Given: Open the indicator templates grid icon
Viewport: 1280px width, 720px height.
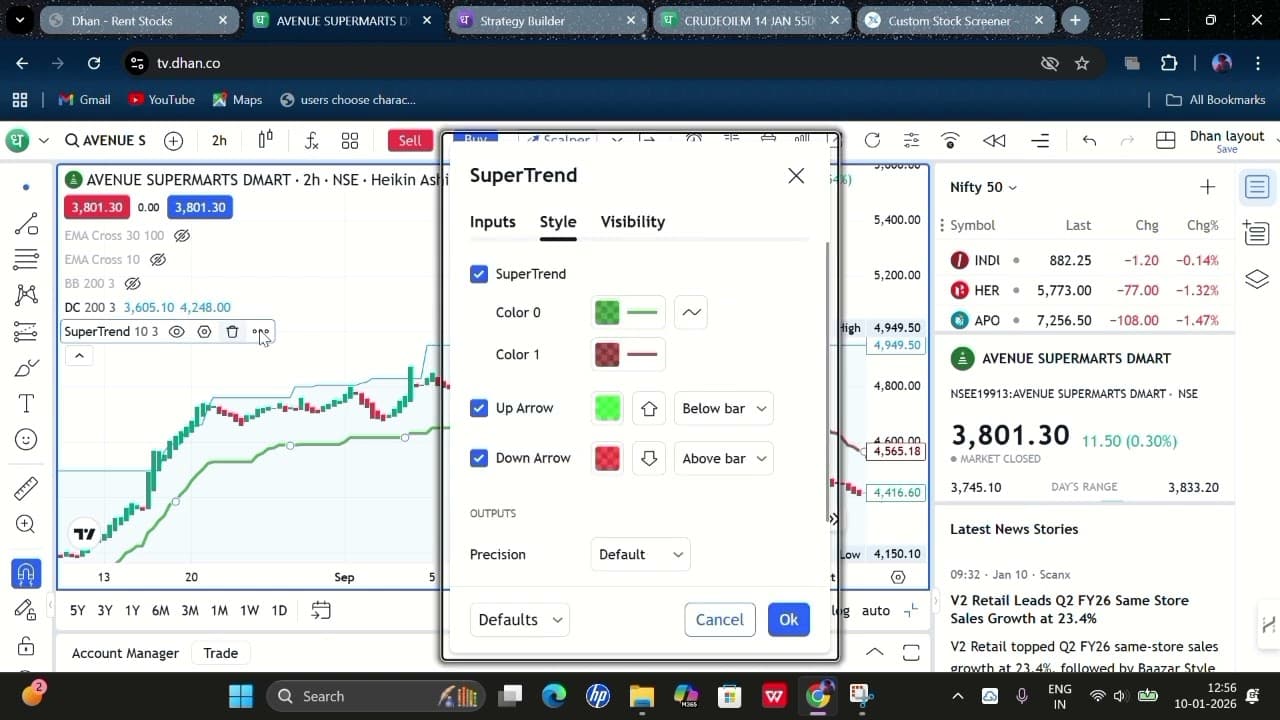Looking at the screenshot, I should [350, 140].
